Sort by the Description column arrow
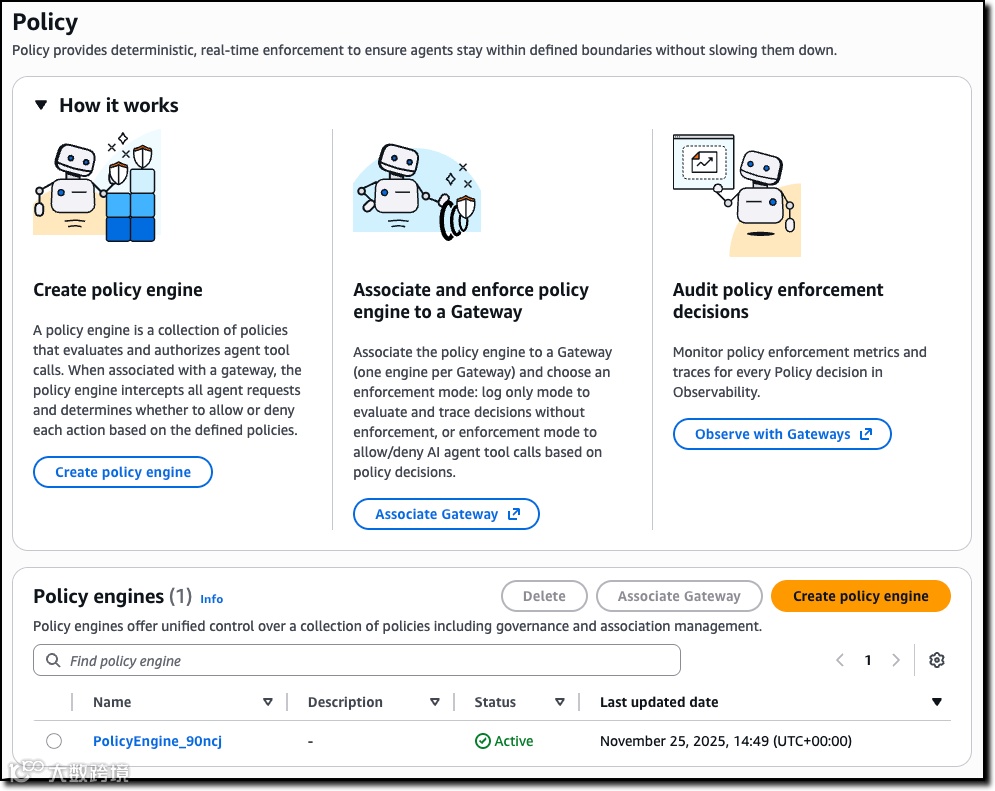Screen dimensions: 995x791 435,702
